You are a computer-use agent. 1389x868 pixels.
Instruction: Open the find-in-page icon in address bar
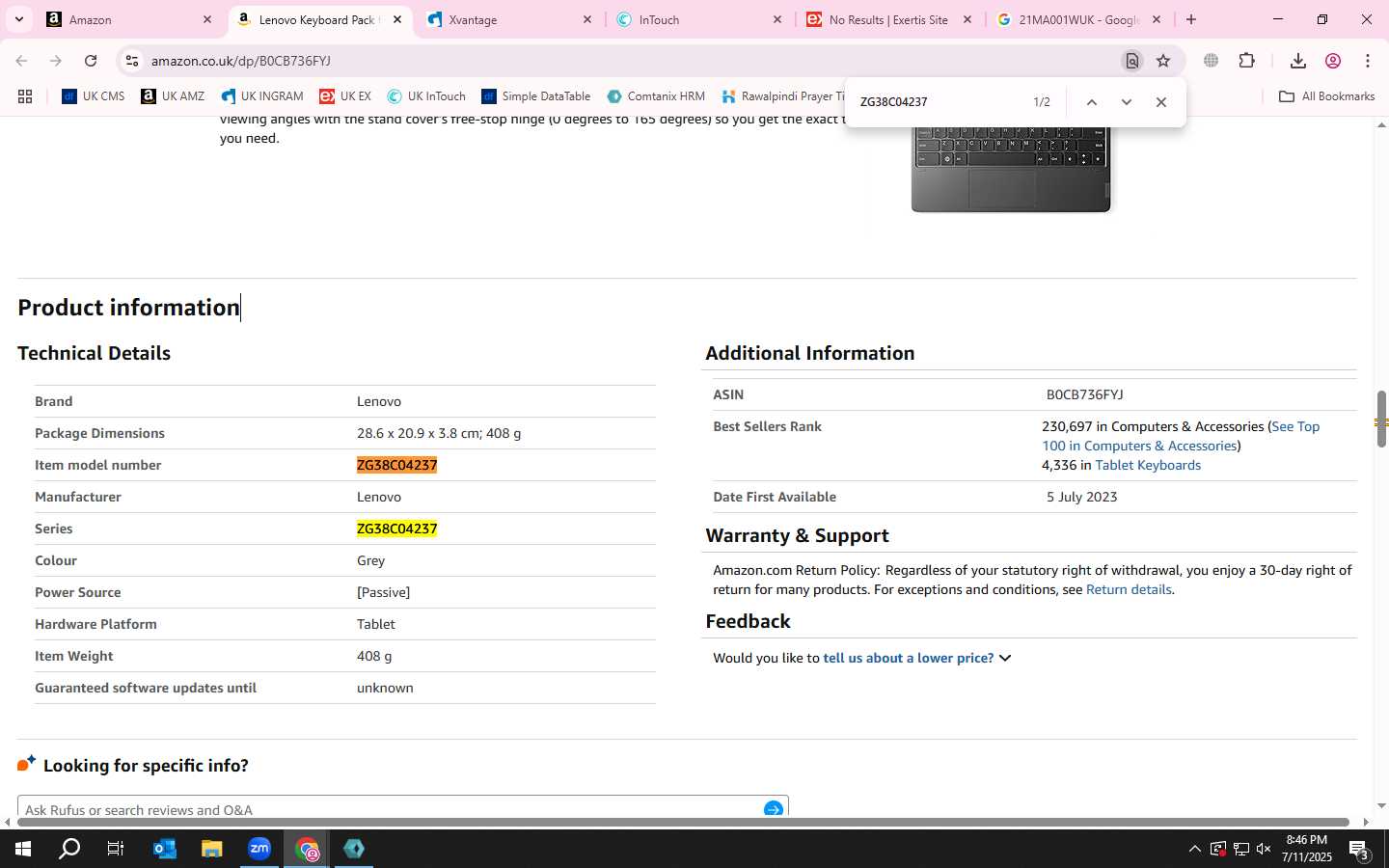click(1132, 61)
